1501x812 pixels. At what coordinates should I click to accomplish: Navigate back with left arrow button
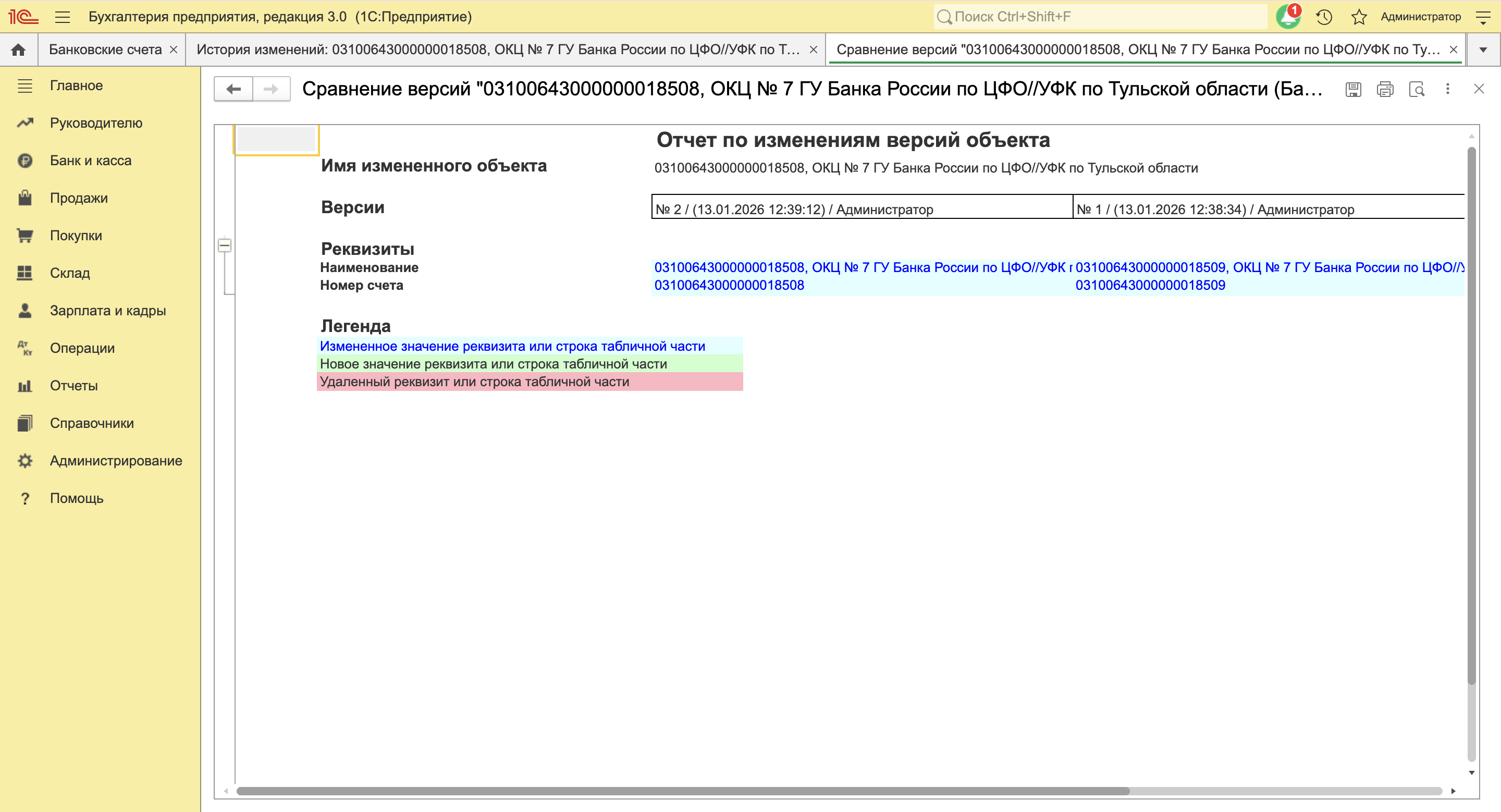pyautogui.click(x=233, y=89)
